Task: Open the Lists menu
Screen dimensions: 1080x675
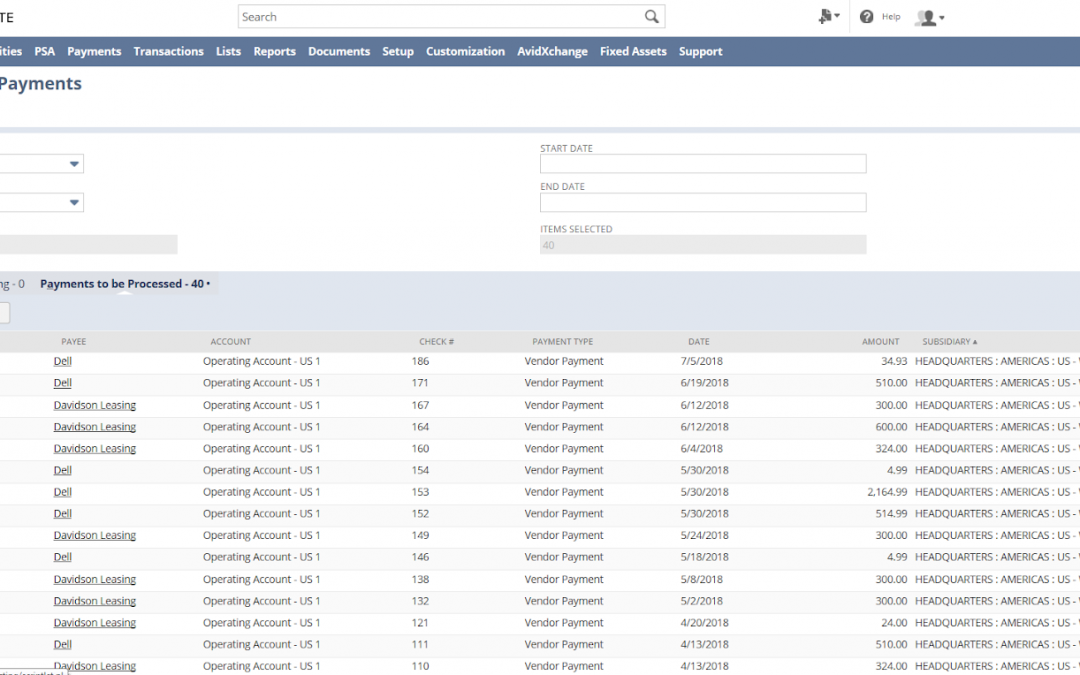Action: pos(229,52)
